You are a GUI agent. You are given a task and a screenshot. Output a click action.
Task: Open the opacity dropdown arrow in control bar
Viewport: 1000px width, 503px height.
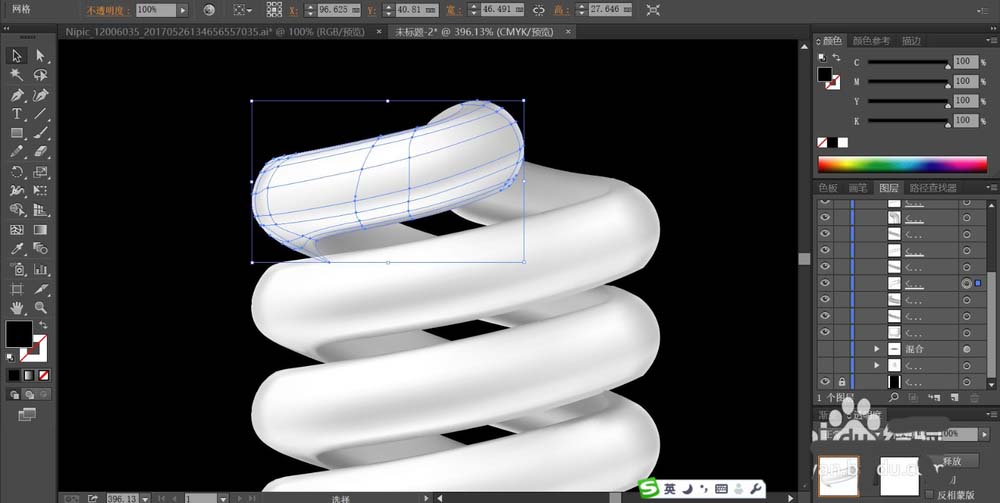[x=183, y=10]
